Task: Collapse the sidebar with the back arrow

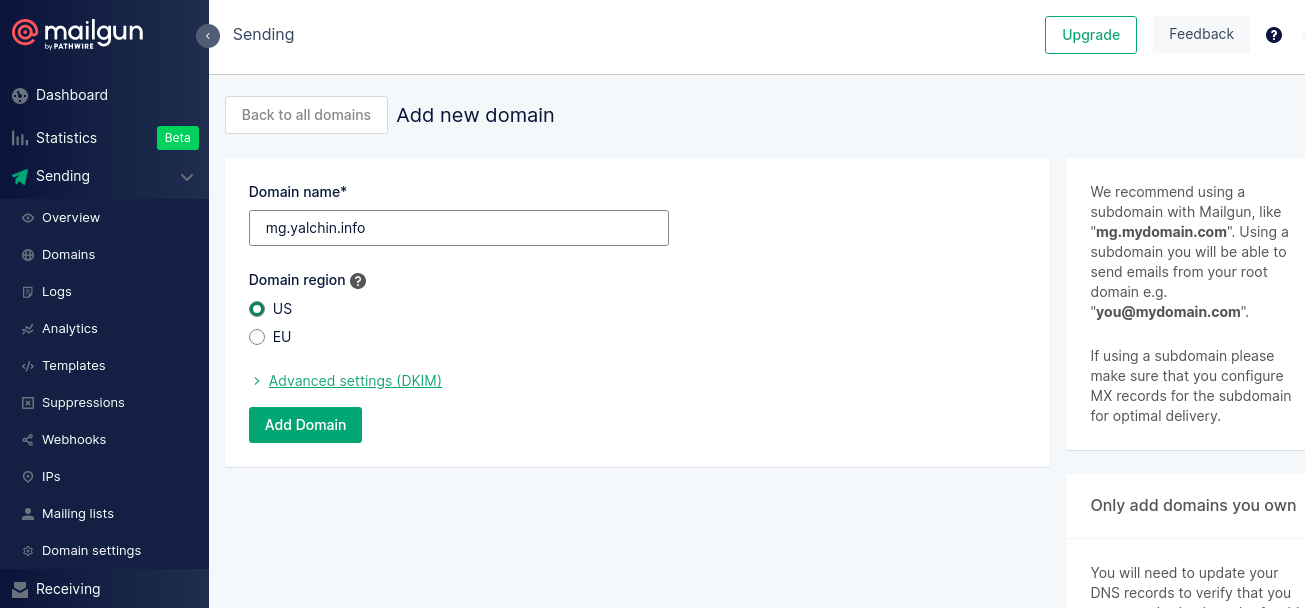Action: point(208,35)
